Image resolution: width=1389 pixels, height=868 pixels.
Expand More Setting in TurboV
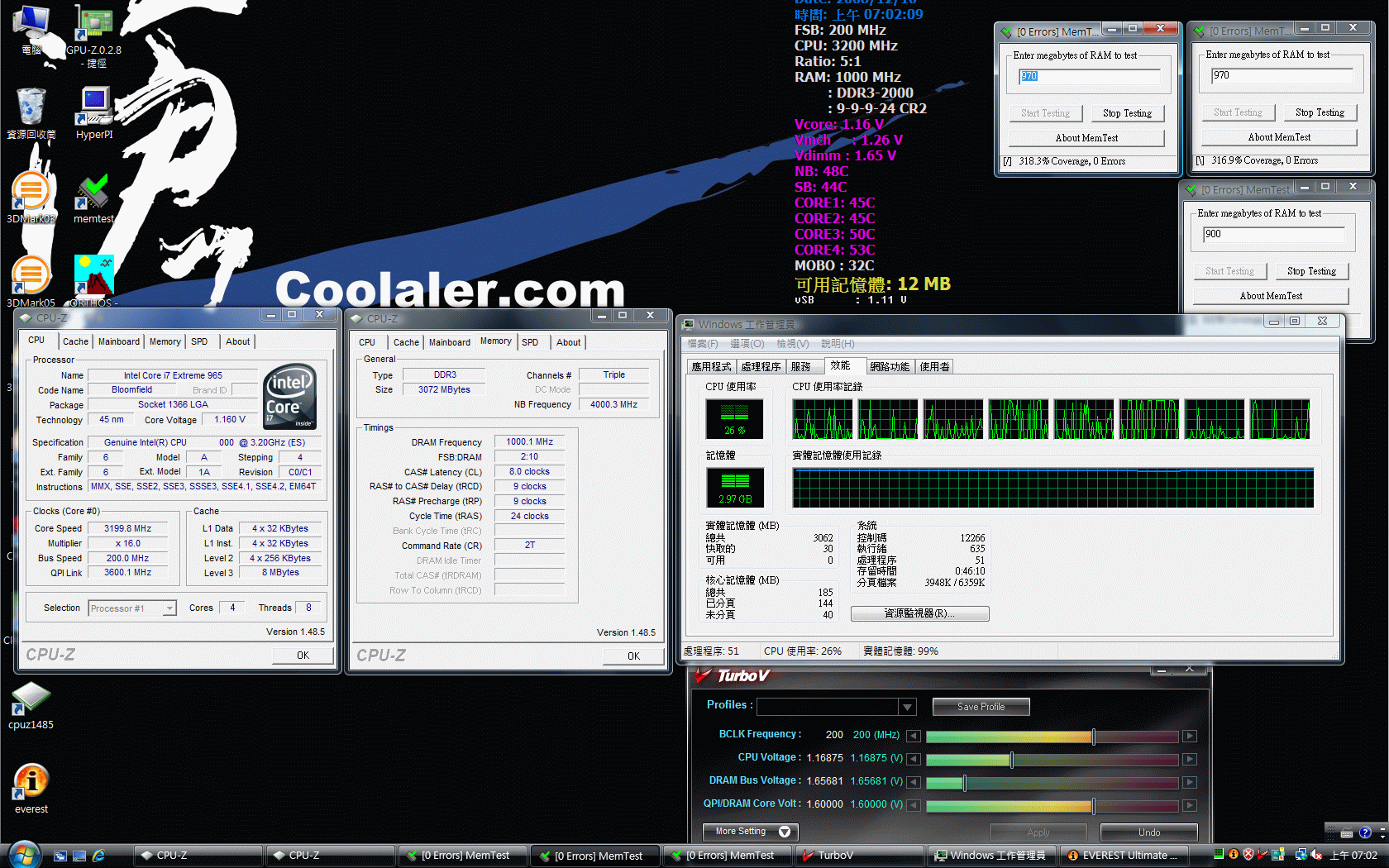751,832
